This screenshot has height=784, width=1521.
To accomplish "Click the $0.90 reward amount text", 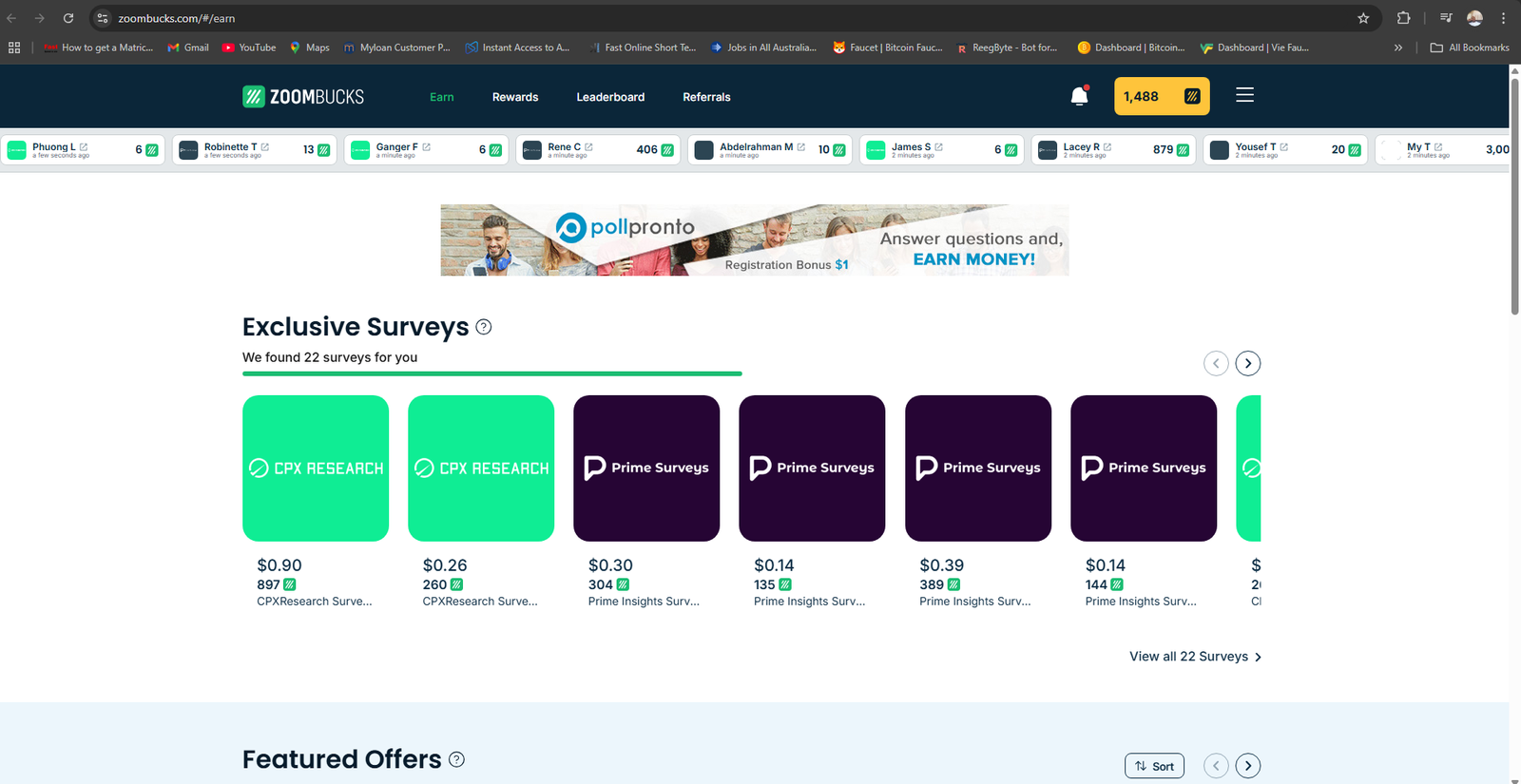I will [279, 564].
